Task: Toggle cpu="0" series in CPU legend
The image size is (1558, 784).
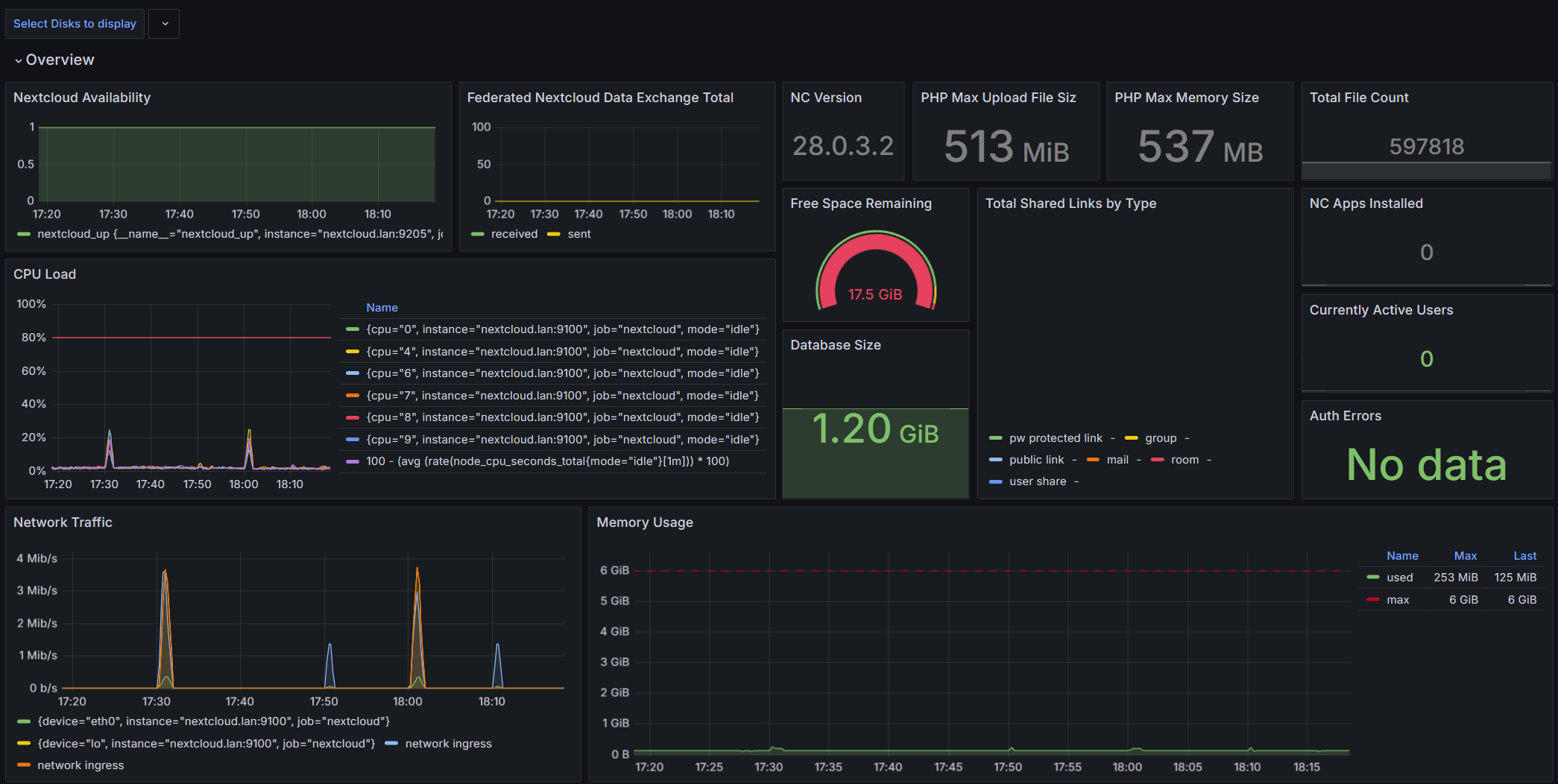Action: [x=563, y=329]
